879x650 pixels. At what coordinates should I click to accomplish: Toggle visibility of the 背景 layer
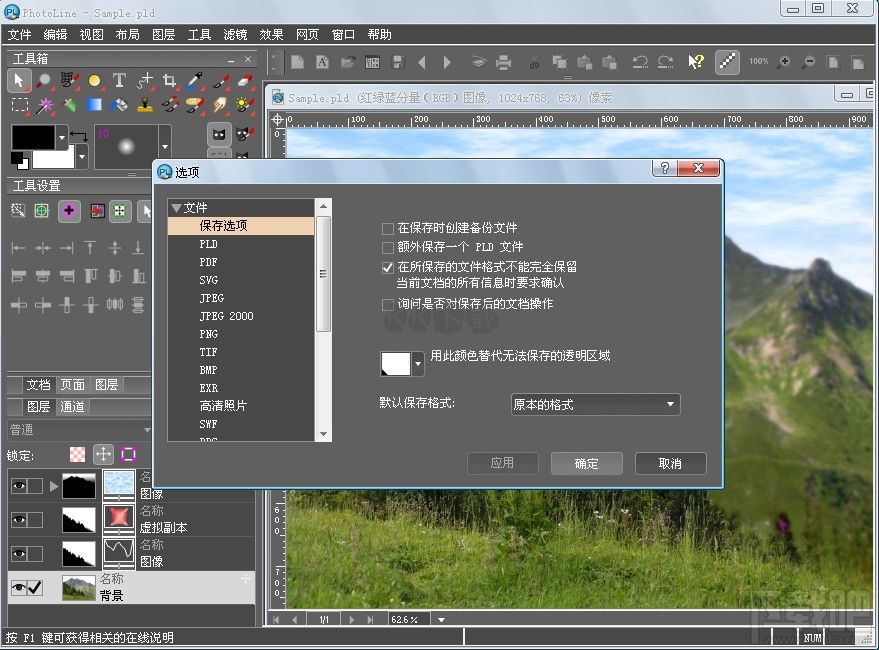pyautogui.click(x=19, y=587)
